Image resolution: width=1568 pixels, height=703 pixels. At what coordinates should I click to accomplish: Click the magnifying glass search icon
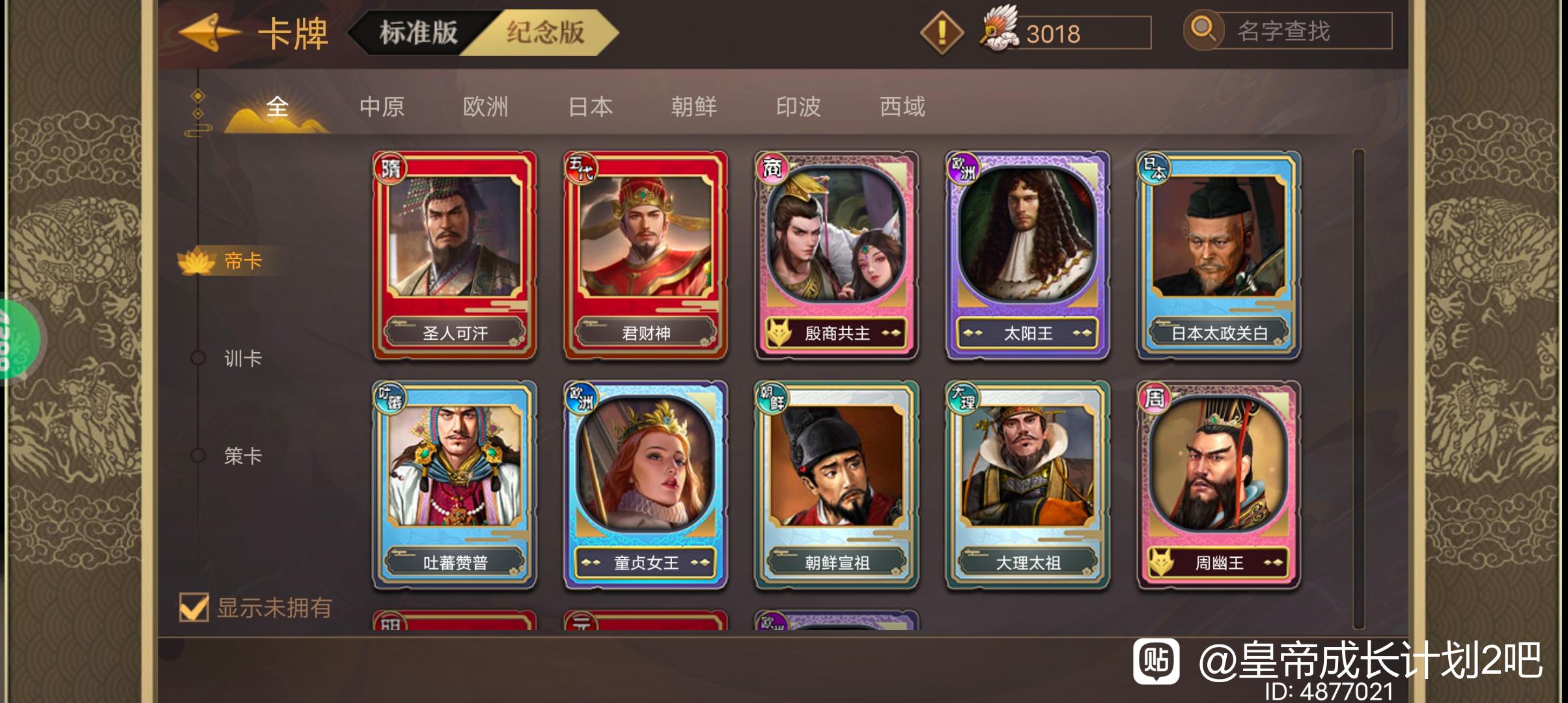tap(1203, 30)
